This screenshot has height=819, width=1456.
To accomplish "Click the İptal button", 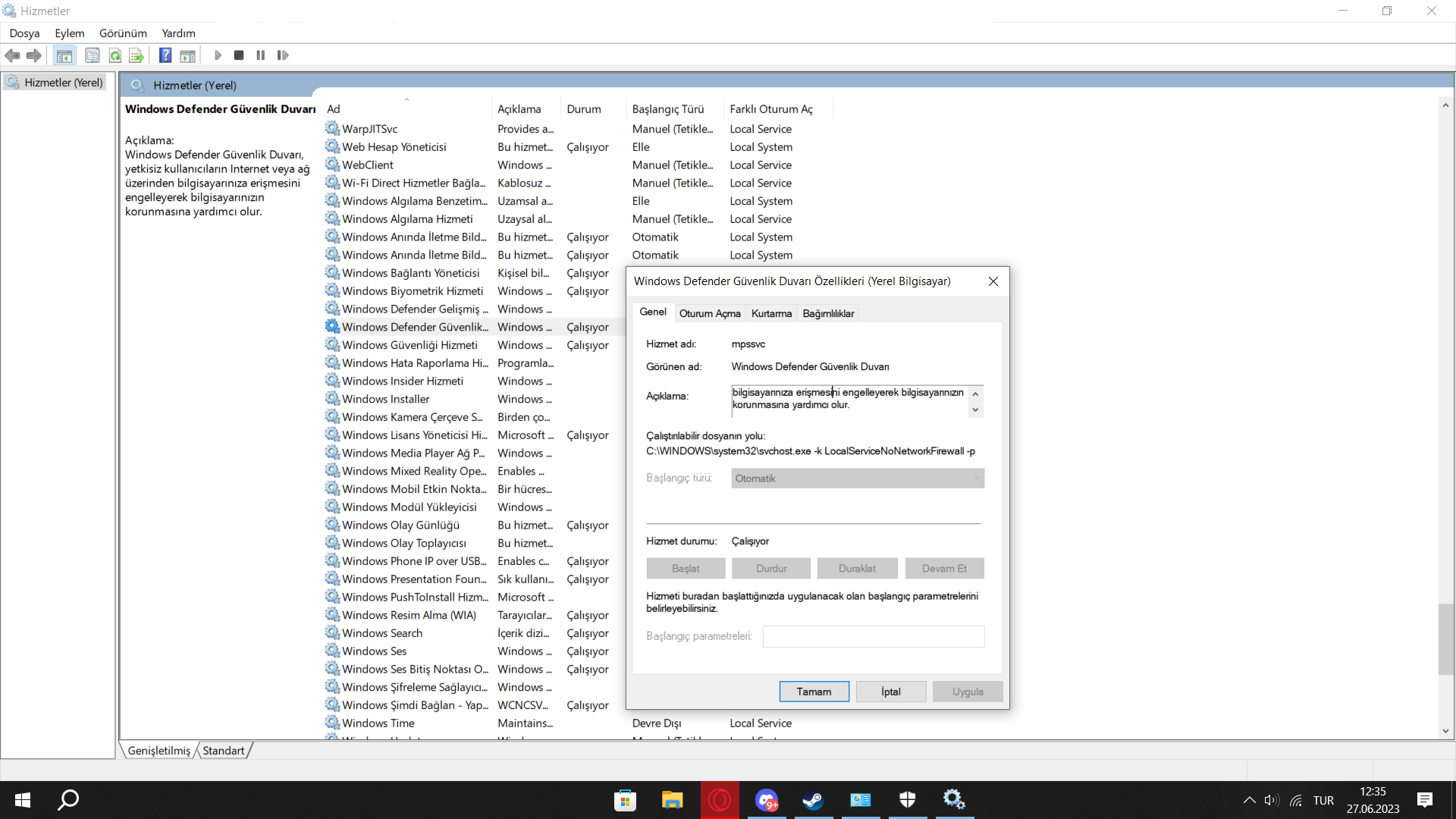I will coord(890,692).
